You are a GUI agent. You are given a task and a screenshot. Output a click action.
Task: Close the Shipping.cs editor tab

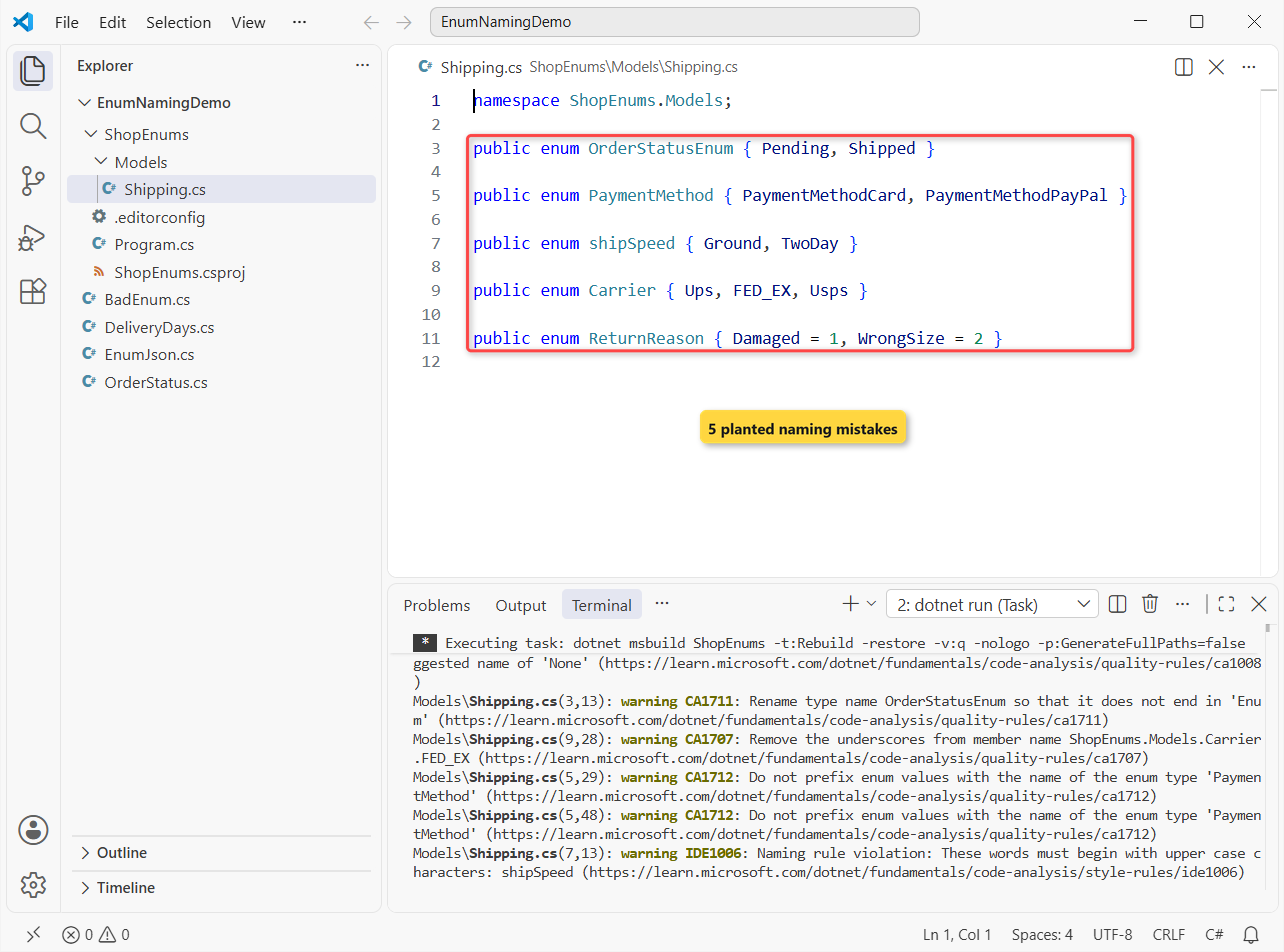[1216, 67]
